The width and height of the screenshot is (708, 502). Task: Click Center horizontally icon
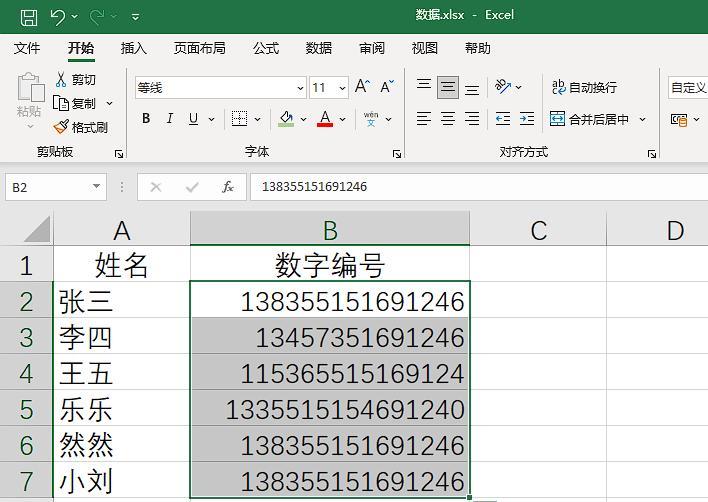448,119
